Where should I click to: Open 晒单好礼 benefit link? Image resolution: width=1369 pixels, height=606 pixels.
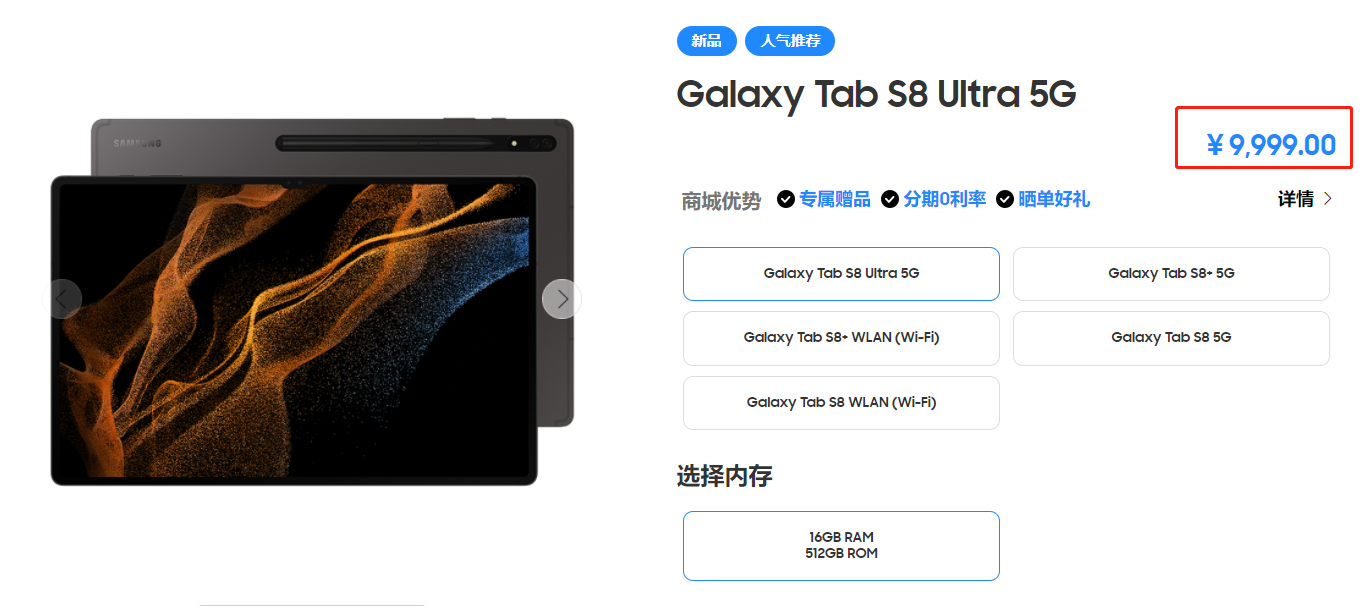click(x=1054, y=199)
